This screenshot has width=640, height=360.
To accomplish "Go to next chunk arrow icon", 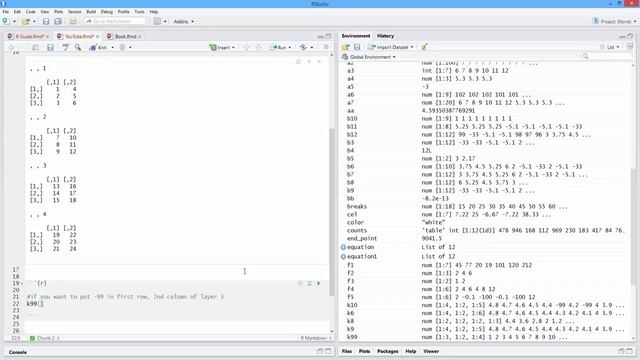I will pos(258,47).
